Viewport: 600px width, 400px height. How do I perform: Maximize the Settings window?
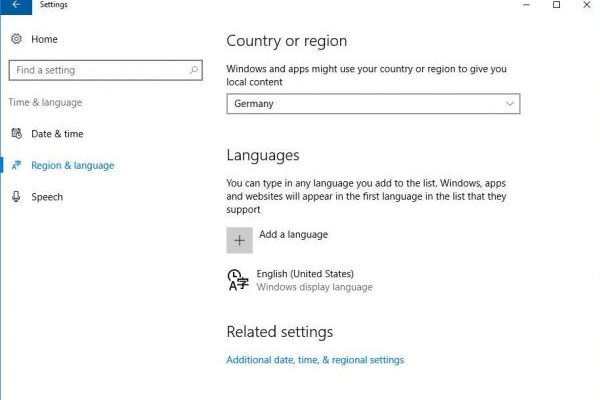(557, 5)
